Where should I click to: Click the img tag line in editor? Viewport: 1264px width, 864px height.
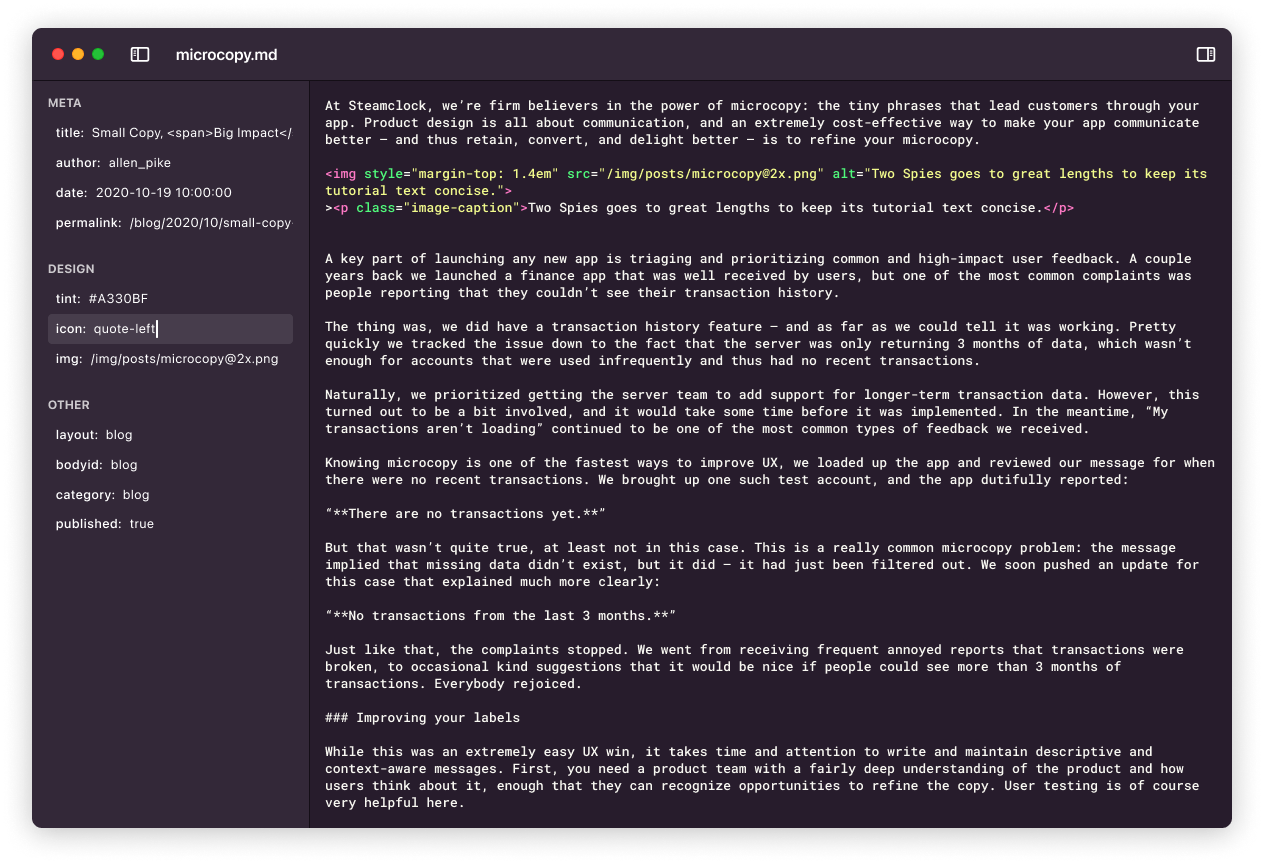tap(766, 182)
